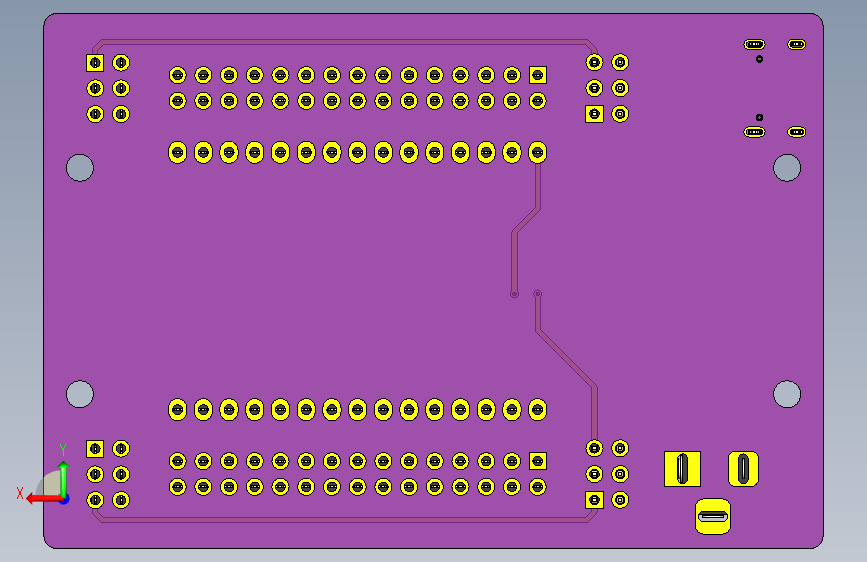Select the via ending the upper diagonal trace
This screenshot has height=562, width=867.
[x=514, y=294]
